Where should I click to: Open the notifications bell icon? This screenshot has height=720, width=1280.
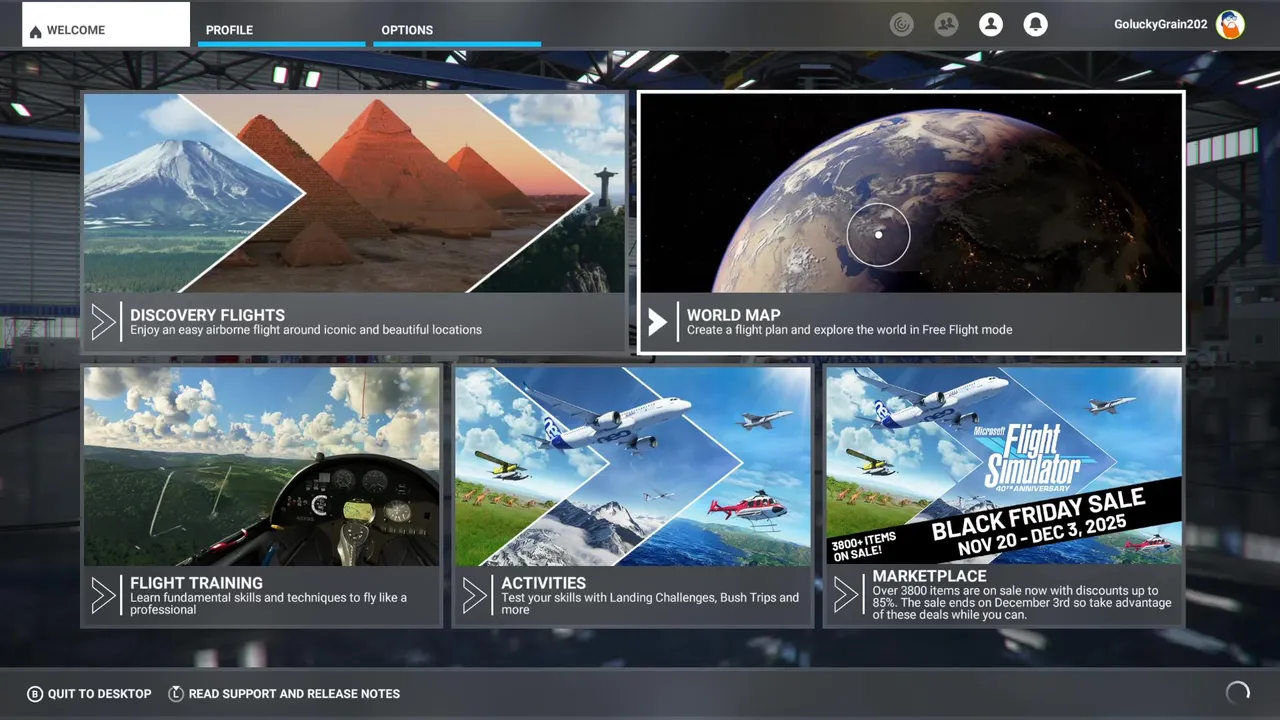(1036, 25)
